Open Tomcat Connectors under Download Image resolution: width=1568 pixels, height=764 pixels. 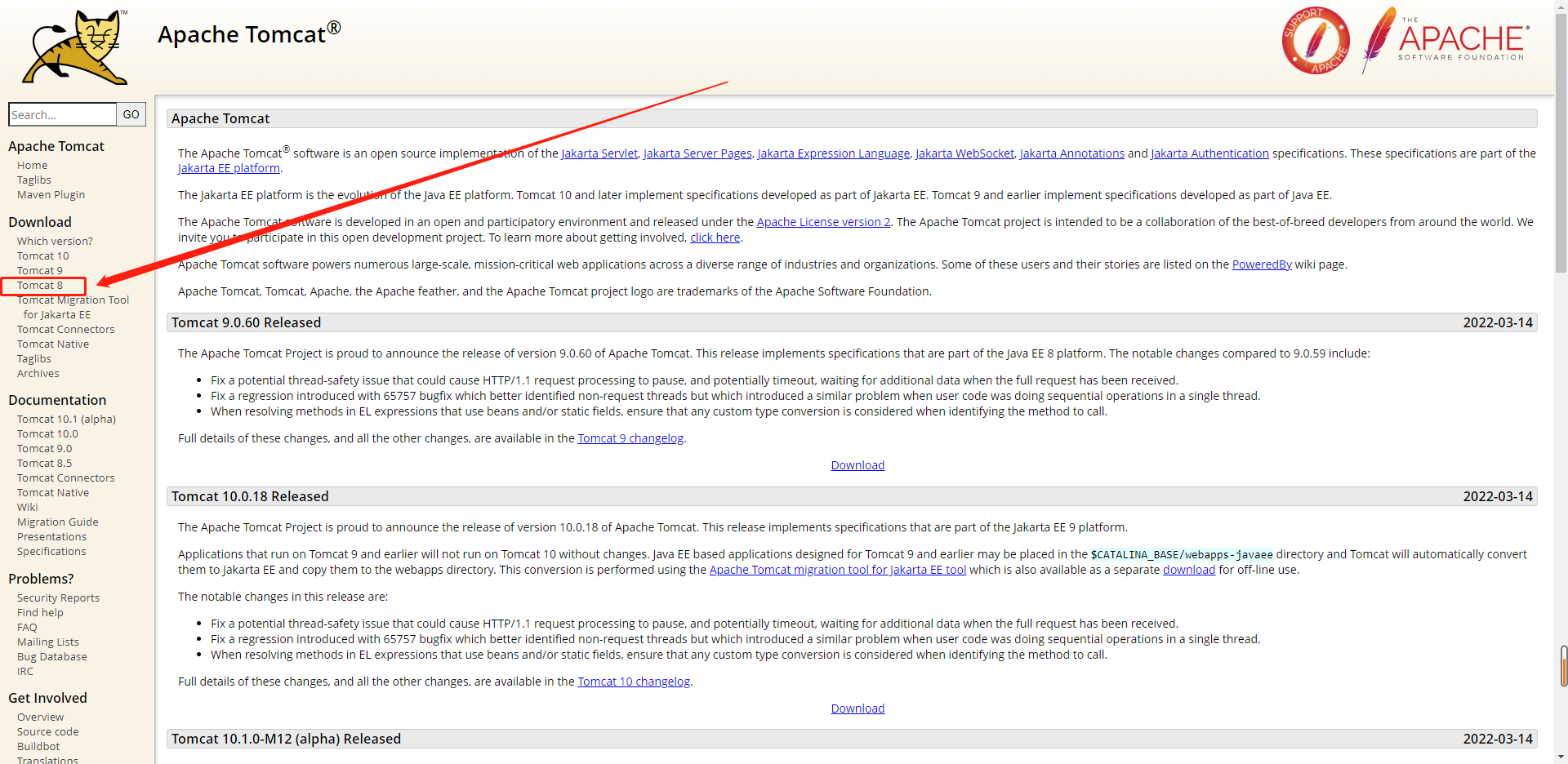tap(66, 329)
